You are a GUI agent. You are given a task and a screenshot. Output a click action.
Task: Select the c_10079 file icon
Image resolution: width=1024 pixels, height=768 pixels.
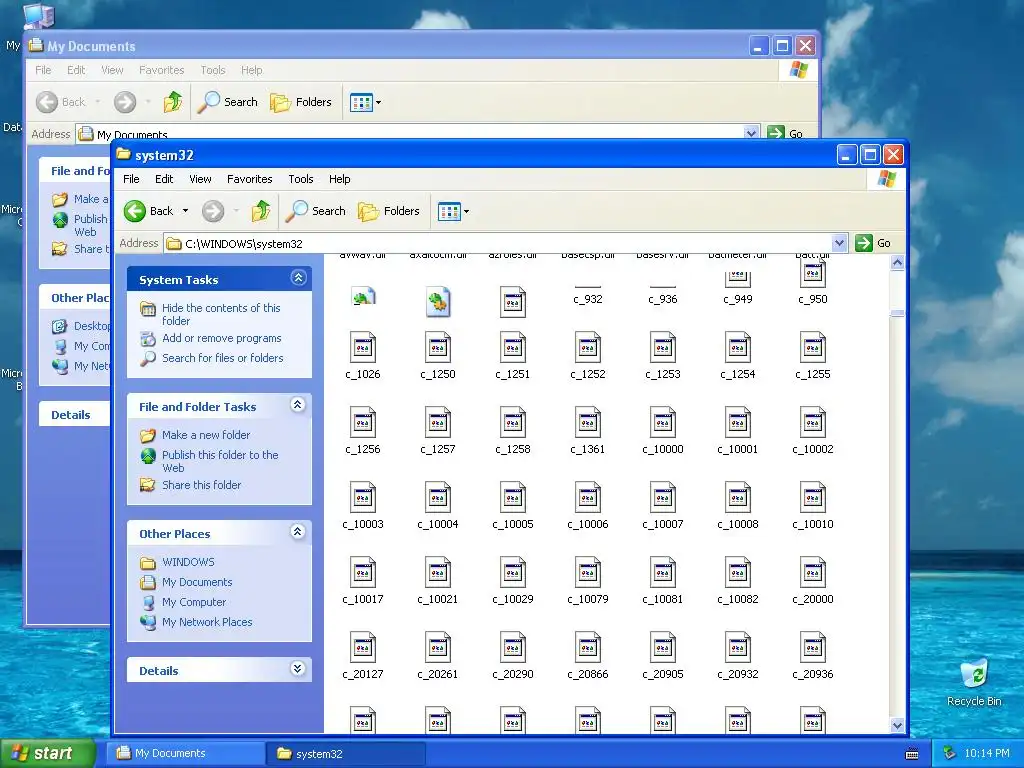[x=588, y=573]
